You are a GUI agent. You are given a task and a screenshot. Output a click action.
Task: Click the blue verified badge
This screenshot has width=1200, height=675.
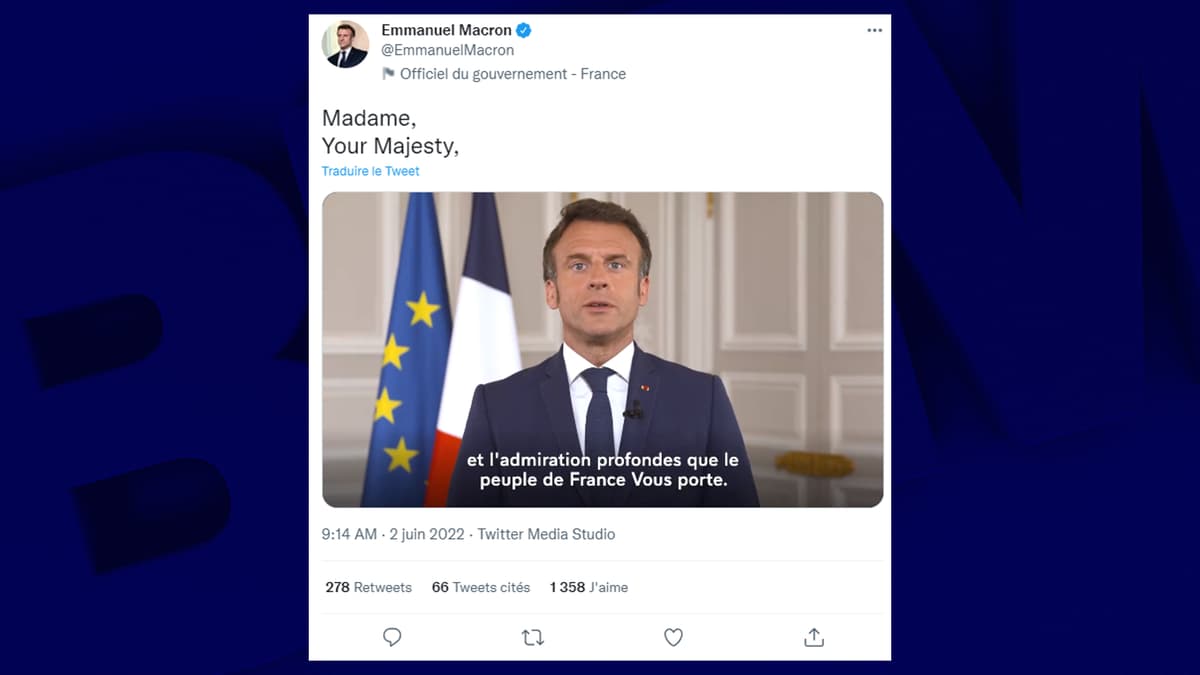524,30
